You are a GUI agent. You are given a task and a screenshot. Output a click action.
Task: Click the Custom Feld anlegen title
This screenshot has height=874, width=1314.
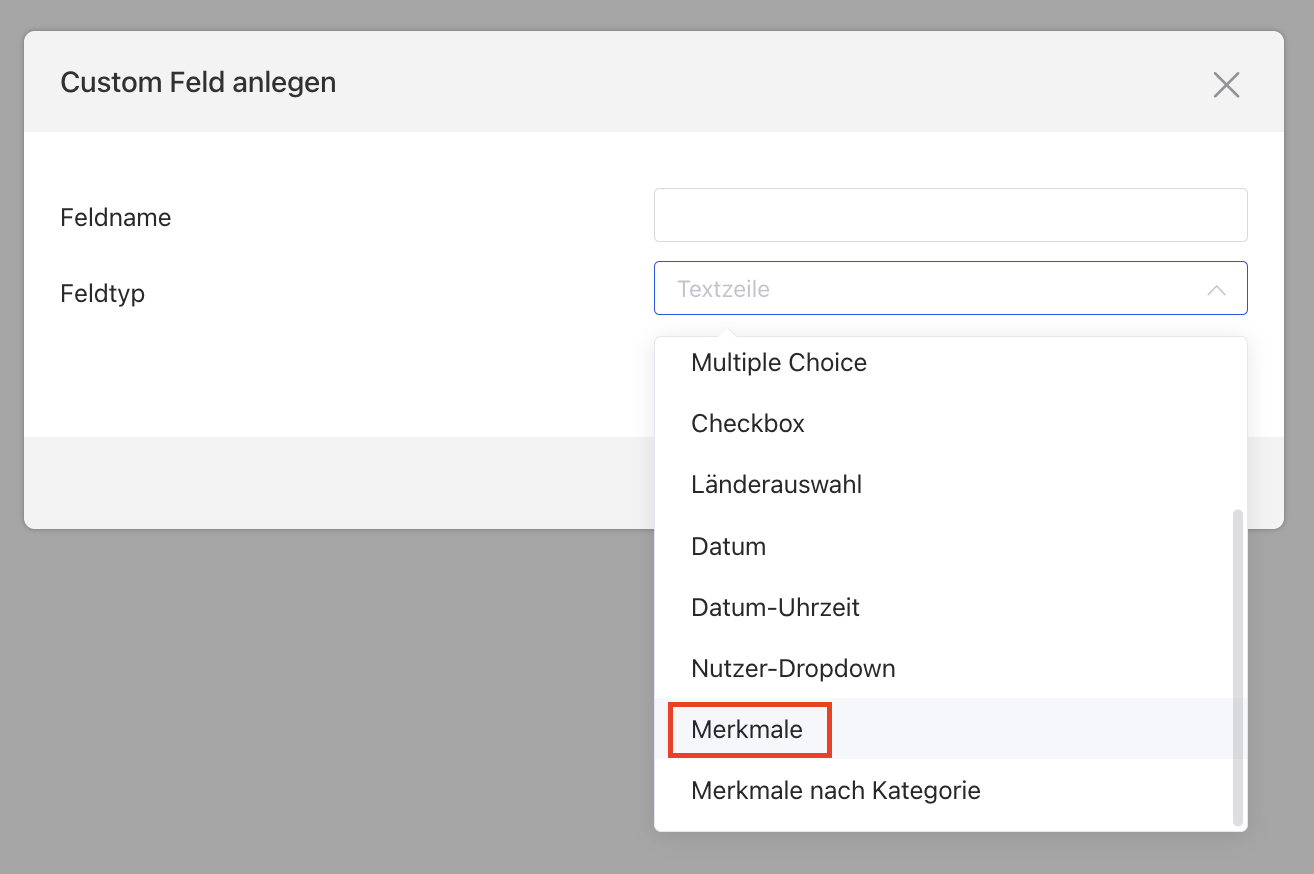[x=198, y=82]
